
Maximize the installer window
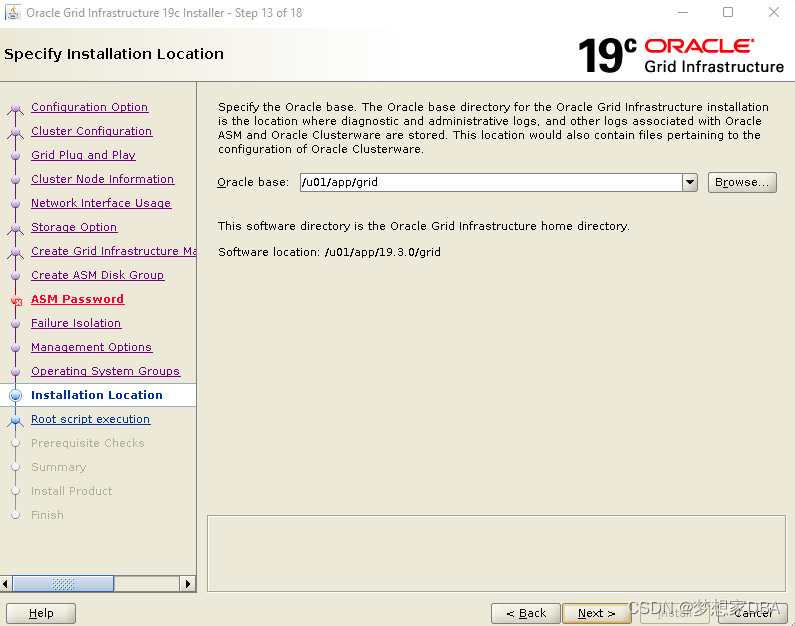click(728, 12)
